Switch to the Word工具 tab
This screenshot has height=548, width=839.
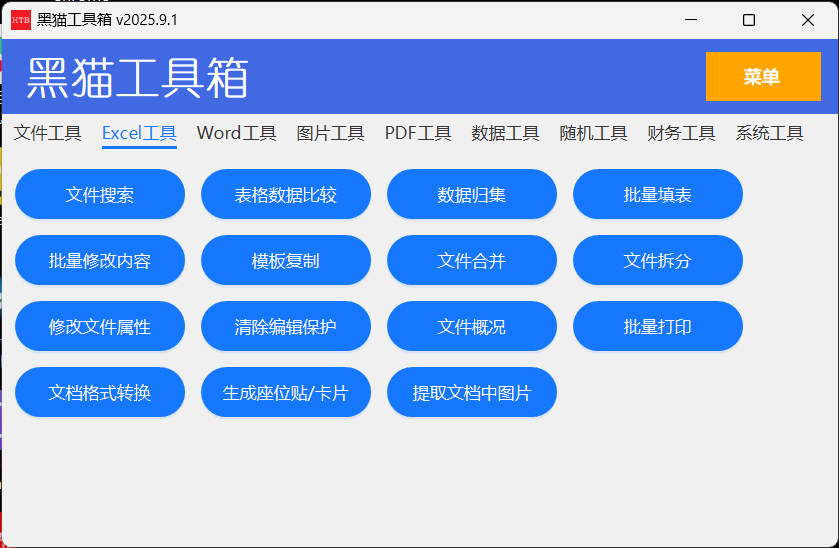pyautogui.click(x=236, y=133)
